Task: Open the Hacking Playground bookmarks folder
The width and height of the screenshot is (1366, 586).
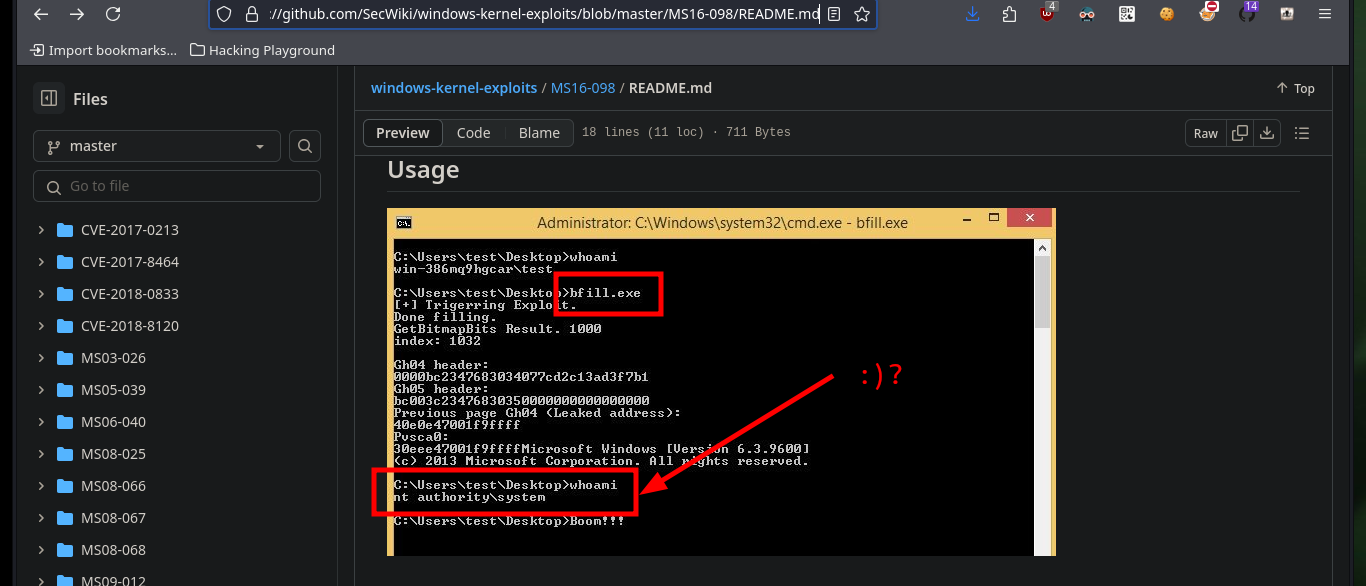Action: (x=262, y=50)
